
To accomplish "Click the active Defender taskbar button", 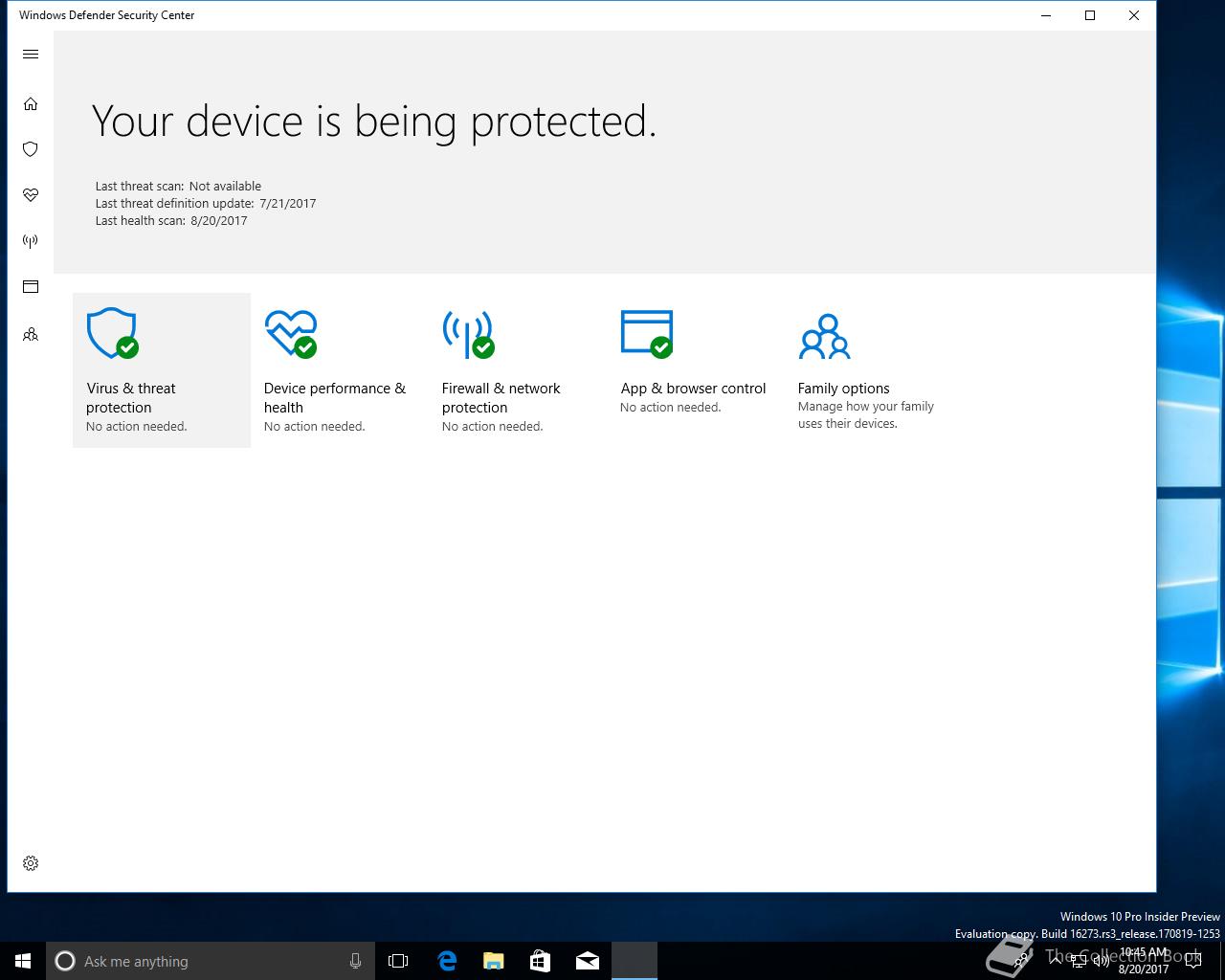I will (634, 961).
